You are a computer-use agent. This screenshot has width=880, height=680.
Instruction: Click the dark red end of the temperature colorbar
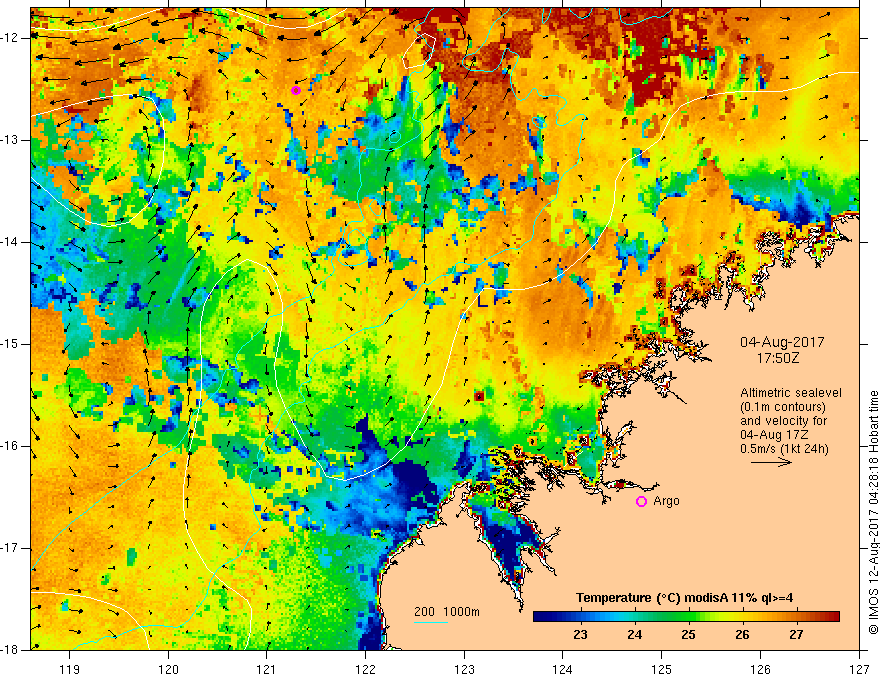point(831,617)
